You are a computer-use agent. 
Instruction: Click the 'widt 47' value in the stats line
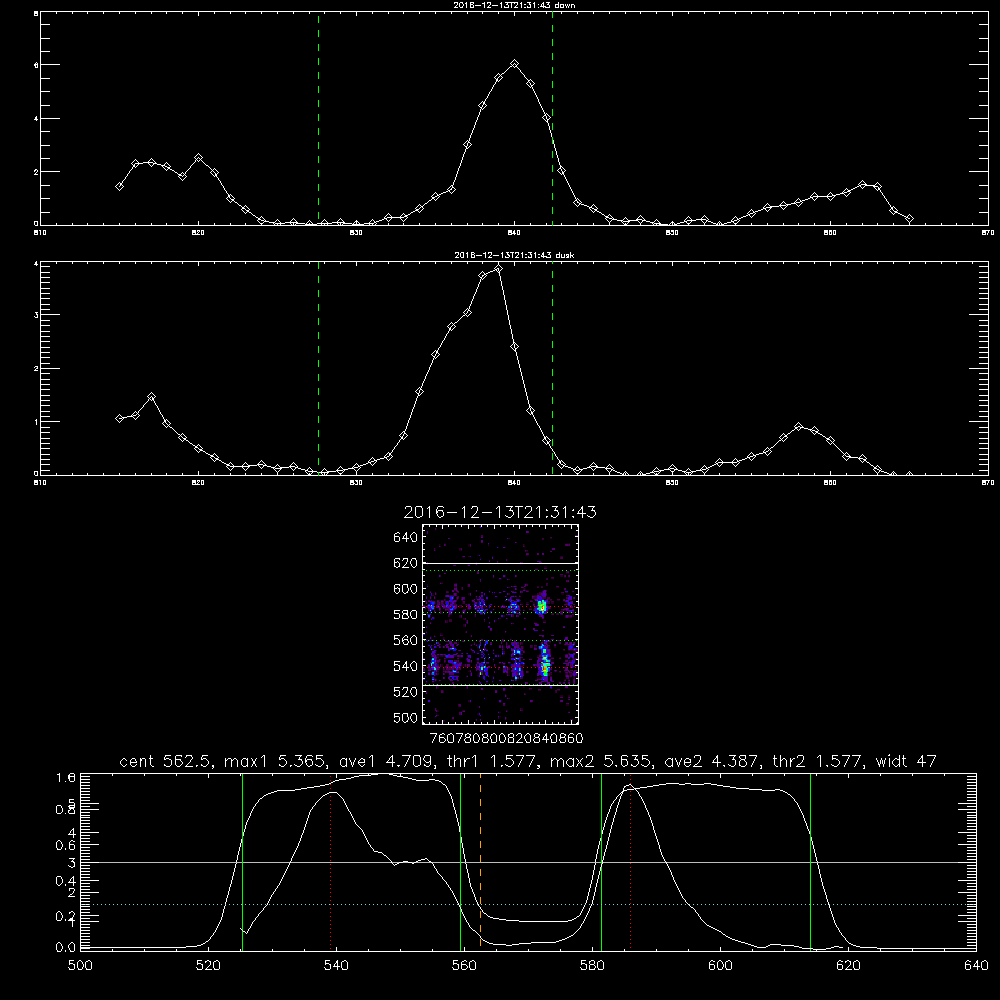point(906,761)
